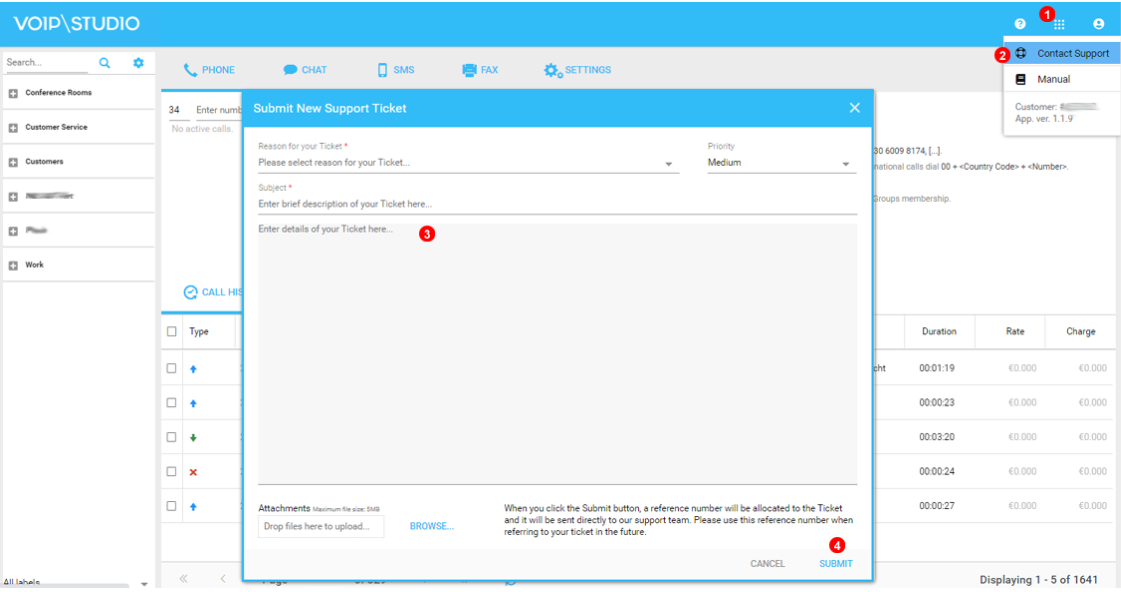Open the Fax section icon
This screenshot has height=592, width=1121.
pos(467,69)
